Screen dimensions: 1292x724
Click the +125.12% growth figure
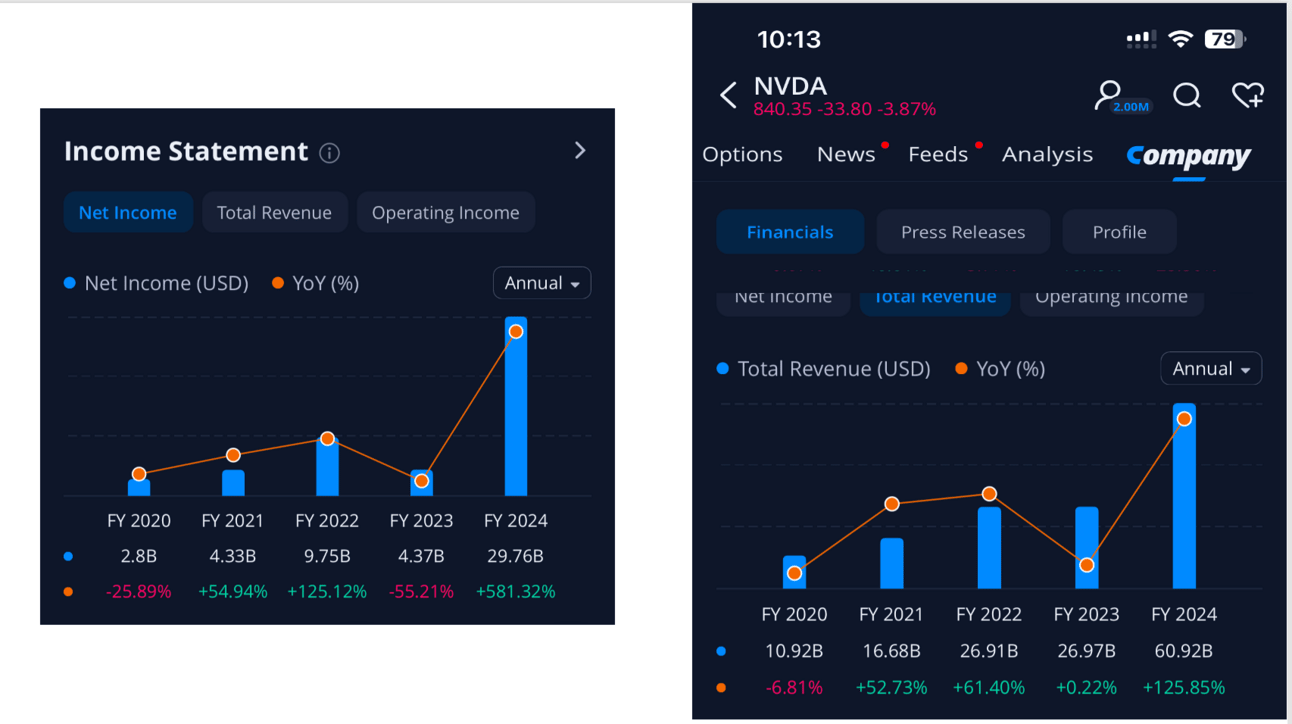pyautogui.click(x=327, y=592)
